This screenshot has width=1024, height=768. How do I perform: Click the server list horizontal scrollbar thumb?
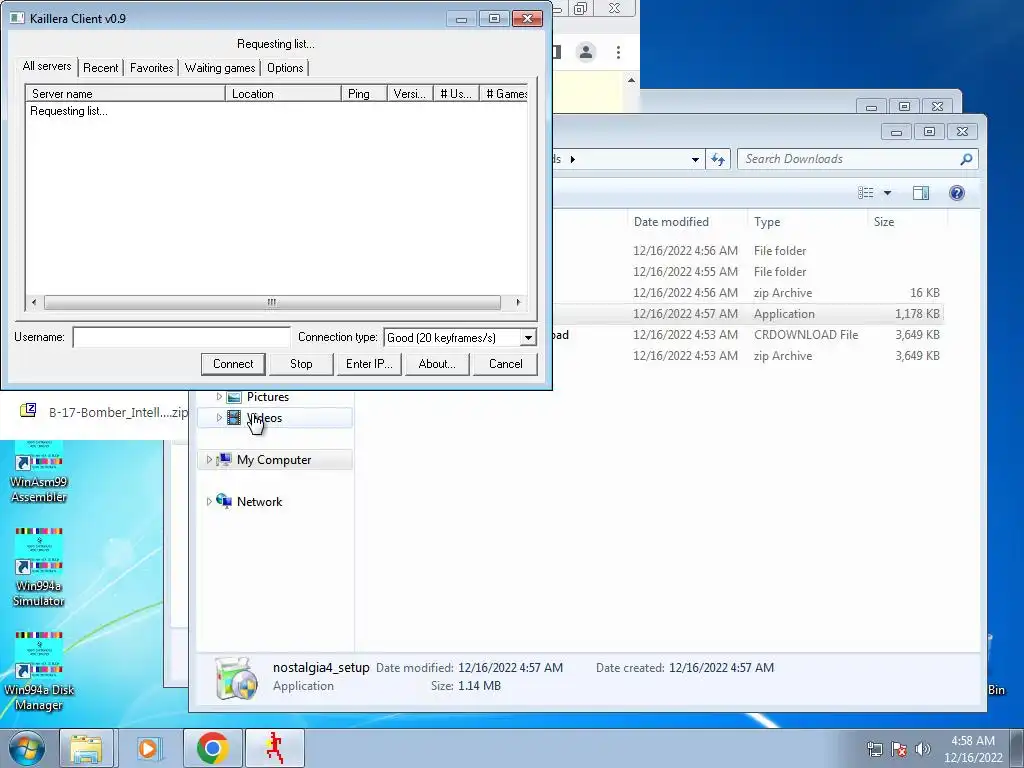pyautogui.click(x=272, y=302)
